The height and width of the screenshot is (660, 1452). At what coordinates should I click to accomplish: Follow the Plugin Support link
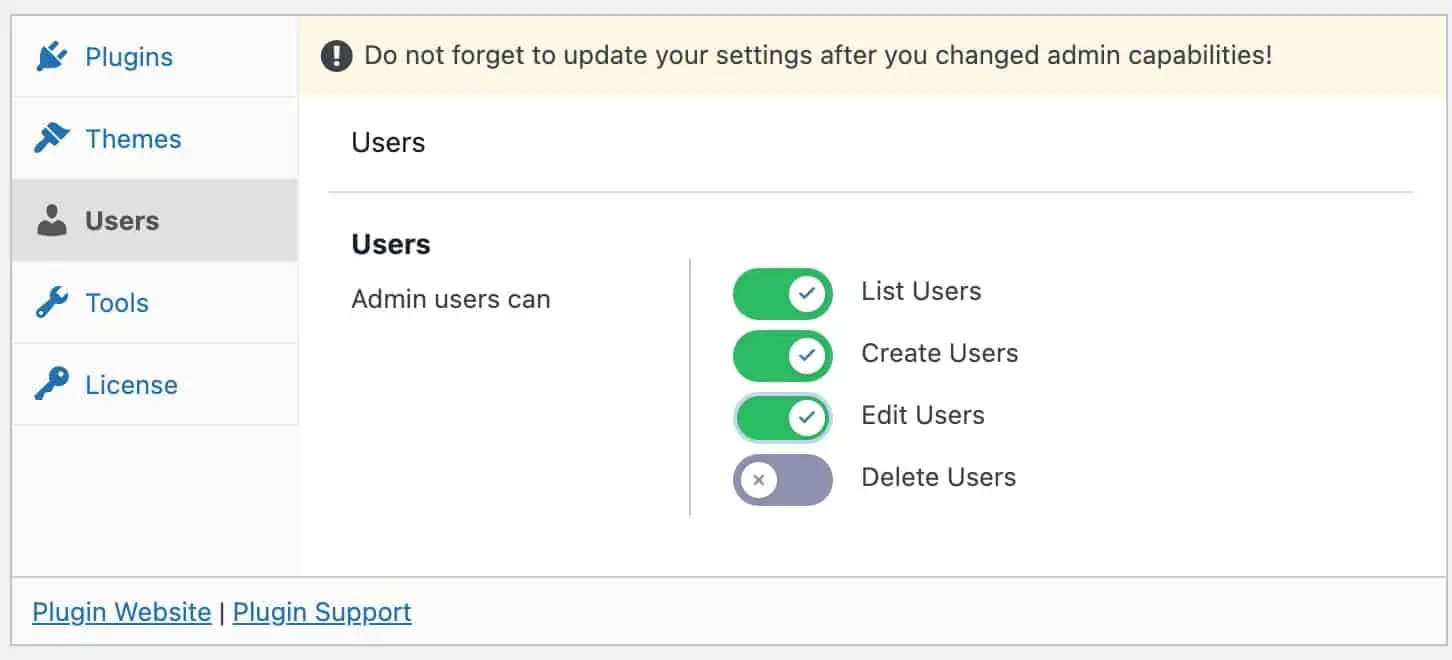[322, 612]
